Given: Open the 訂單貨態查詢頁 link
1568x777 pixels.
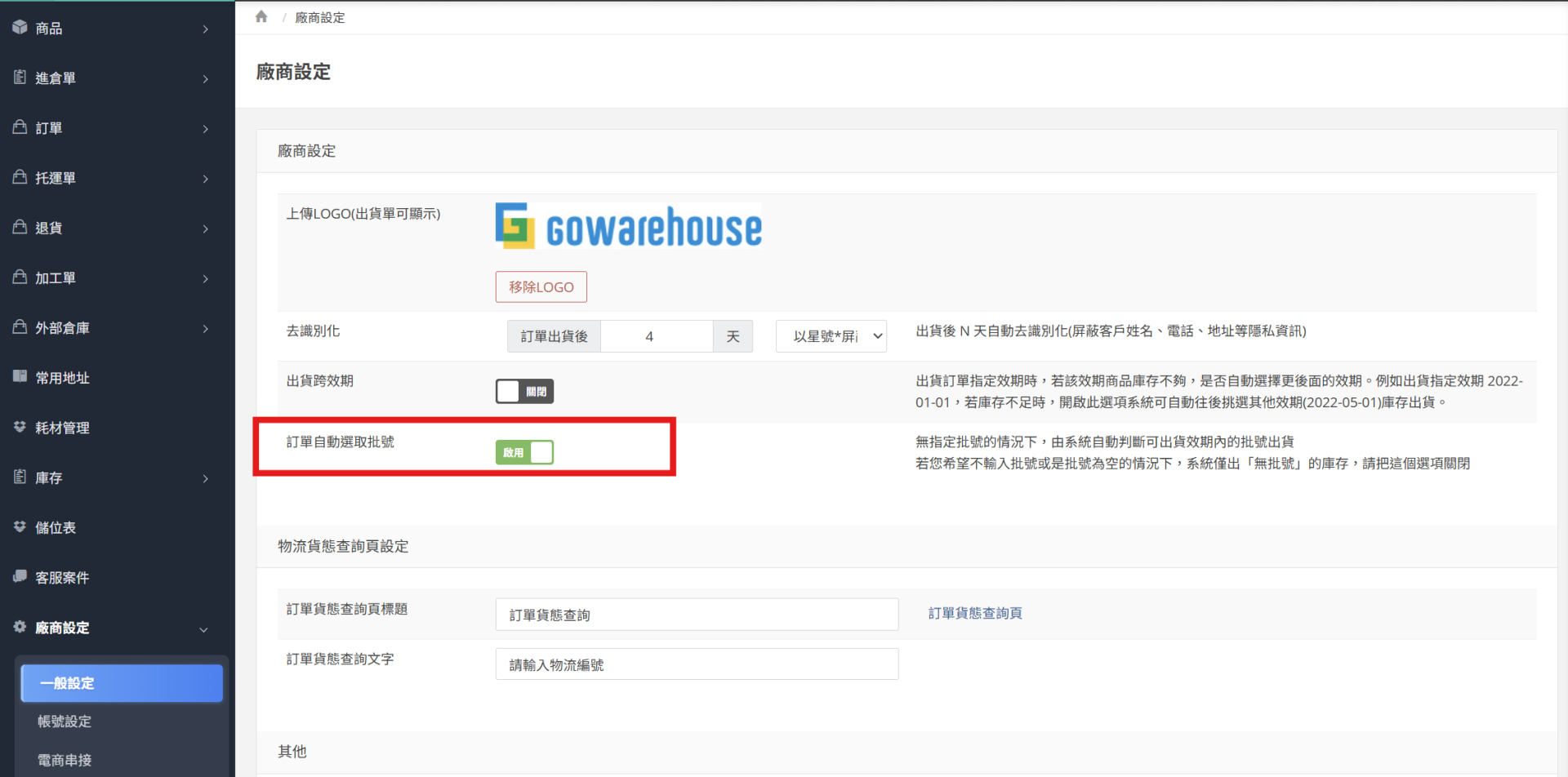Looking at the screenshot, I should tap(974, 613).
